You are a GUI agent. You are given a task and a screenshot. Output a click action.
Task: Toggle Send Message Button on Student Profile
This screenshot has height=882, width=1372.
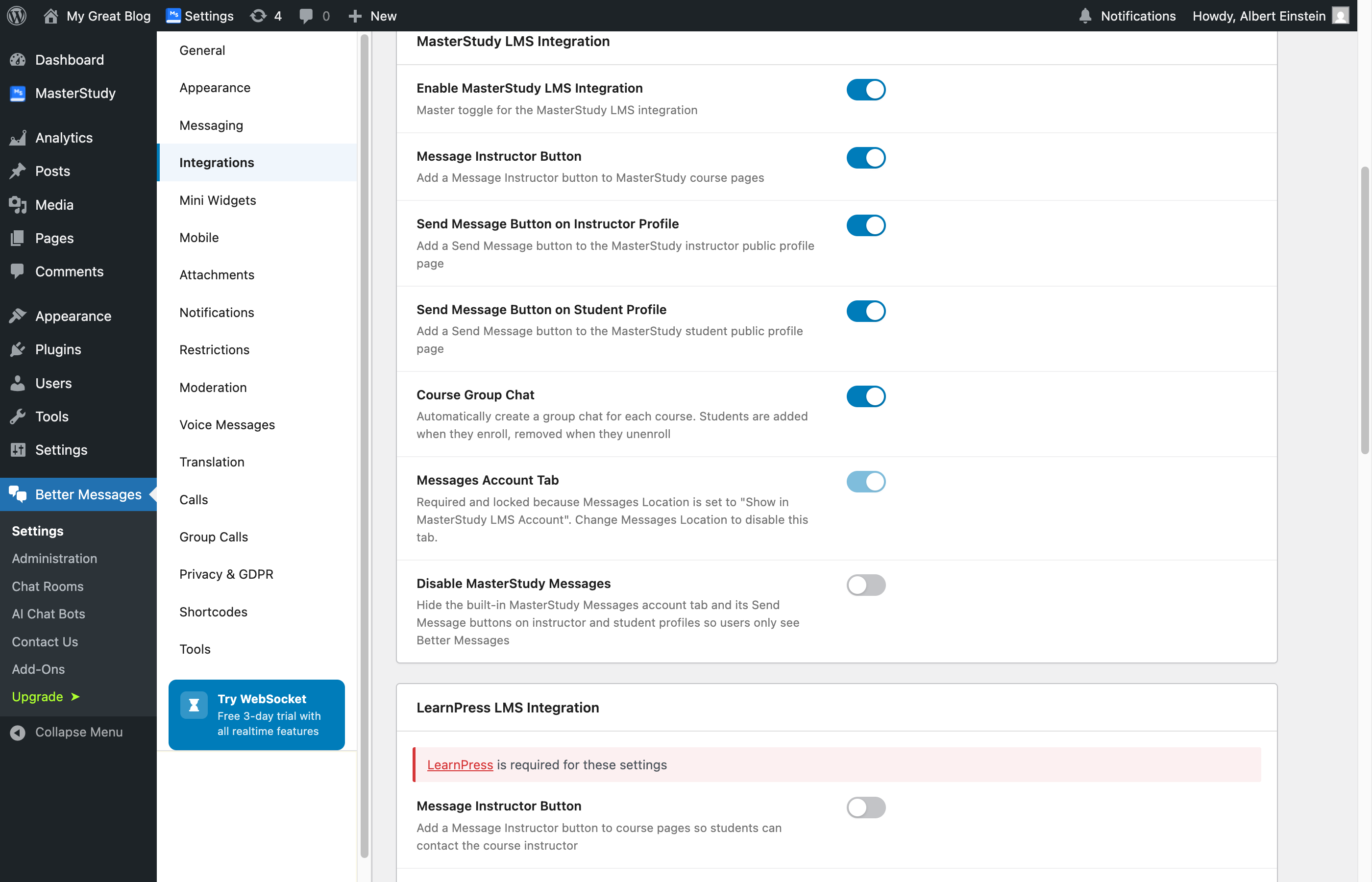click(x=866, y=311)
